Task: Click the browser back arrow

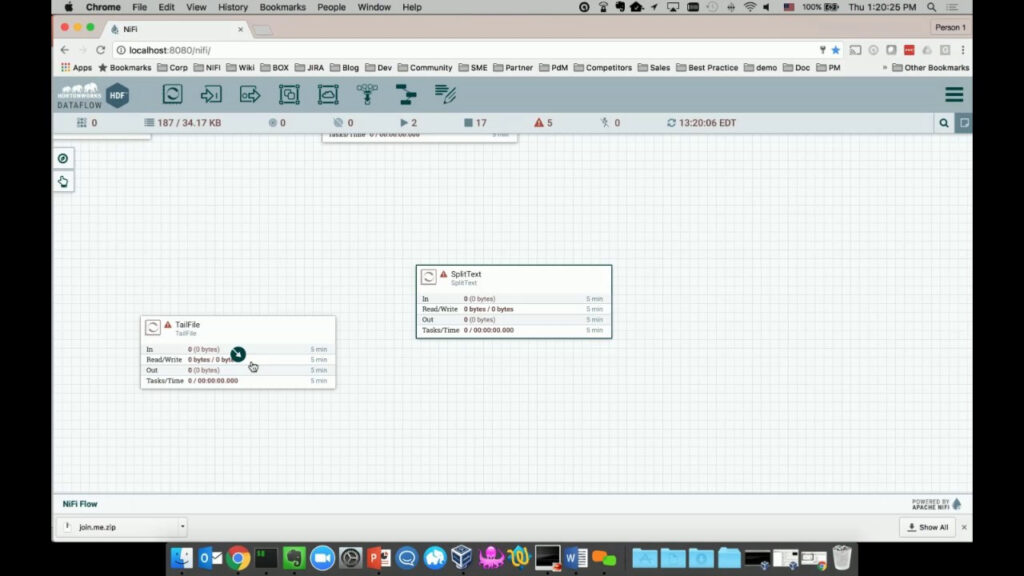Action: coord(64,50)
